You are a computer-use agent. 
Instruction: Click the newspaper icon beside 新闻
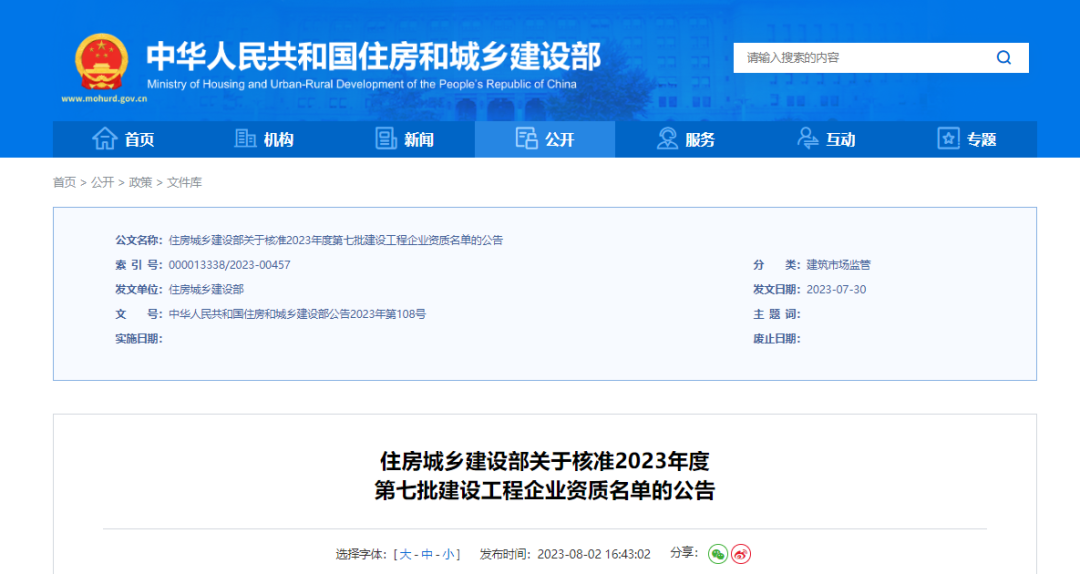point(386,139)
